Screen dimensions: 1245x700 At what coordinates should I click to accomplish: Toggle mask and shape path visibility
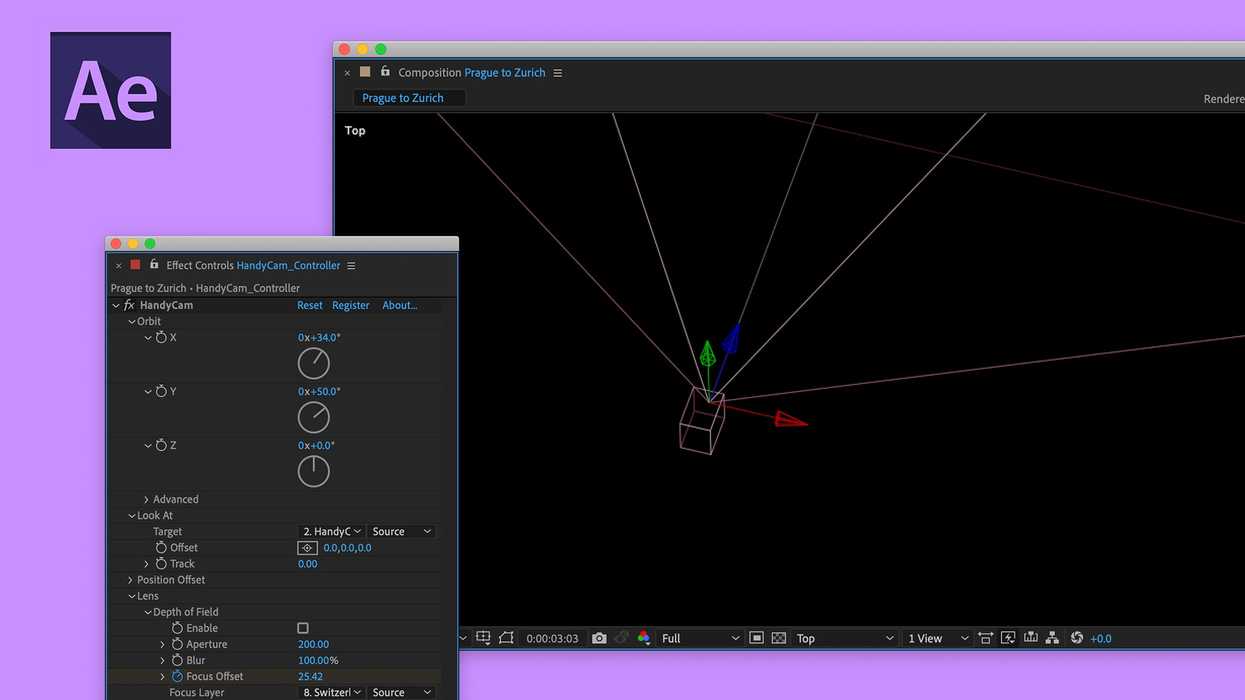506,638
